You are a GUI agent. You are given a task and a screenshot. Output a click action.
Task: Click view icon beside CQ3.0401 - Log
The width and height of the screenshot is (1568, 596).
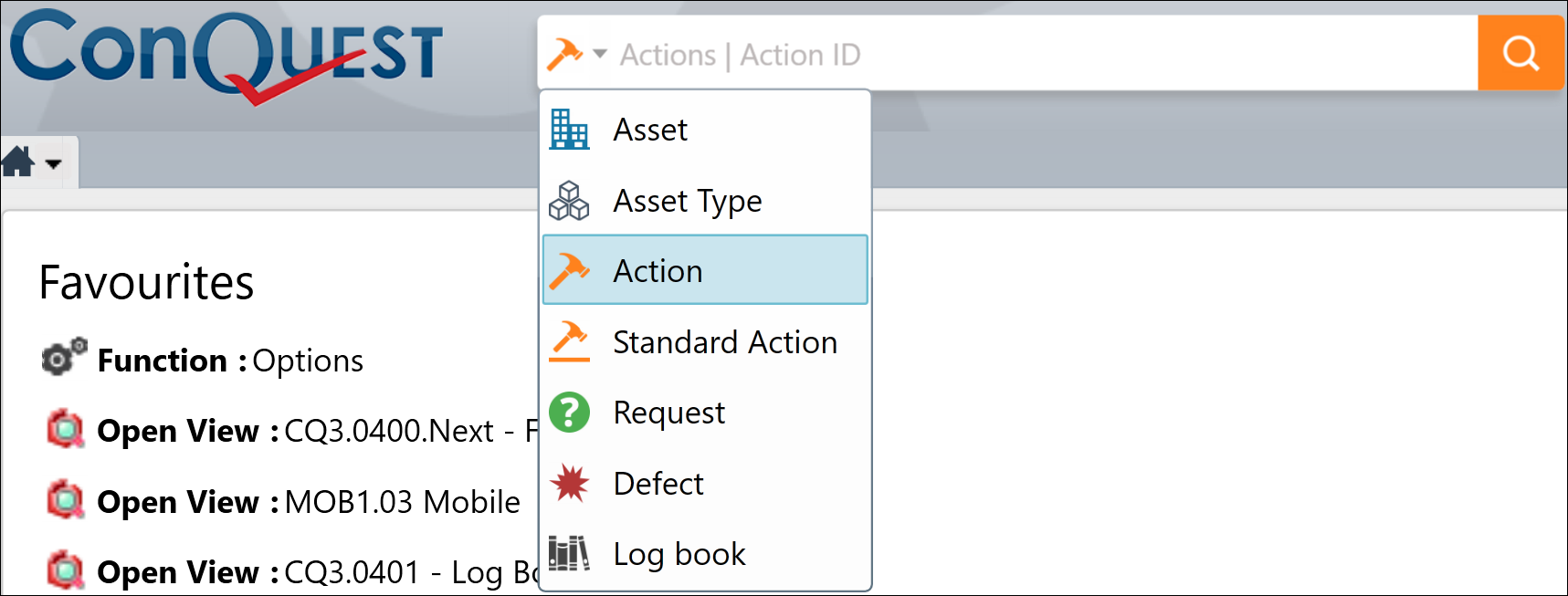(x=65, y=570)
